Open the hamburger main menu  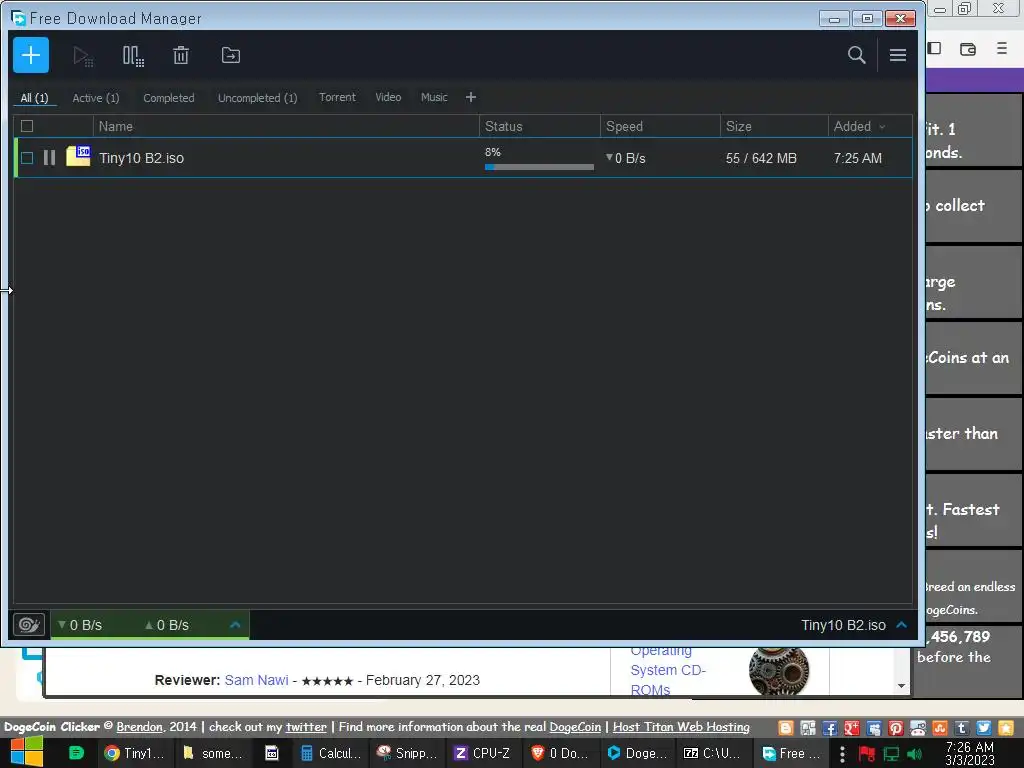coord(898,56)
